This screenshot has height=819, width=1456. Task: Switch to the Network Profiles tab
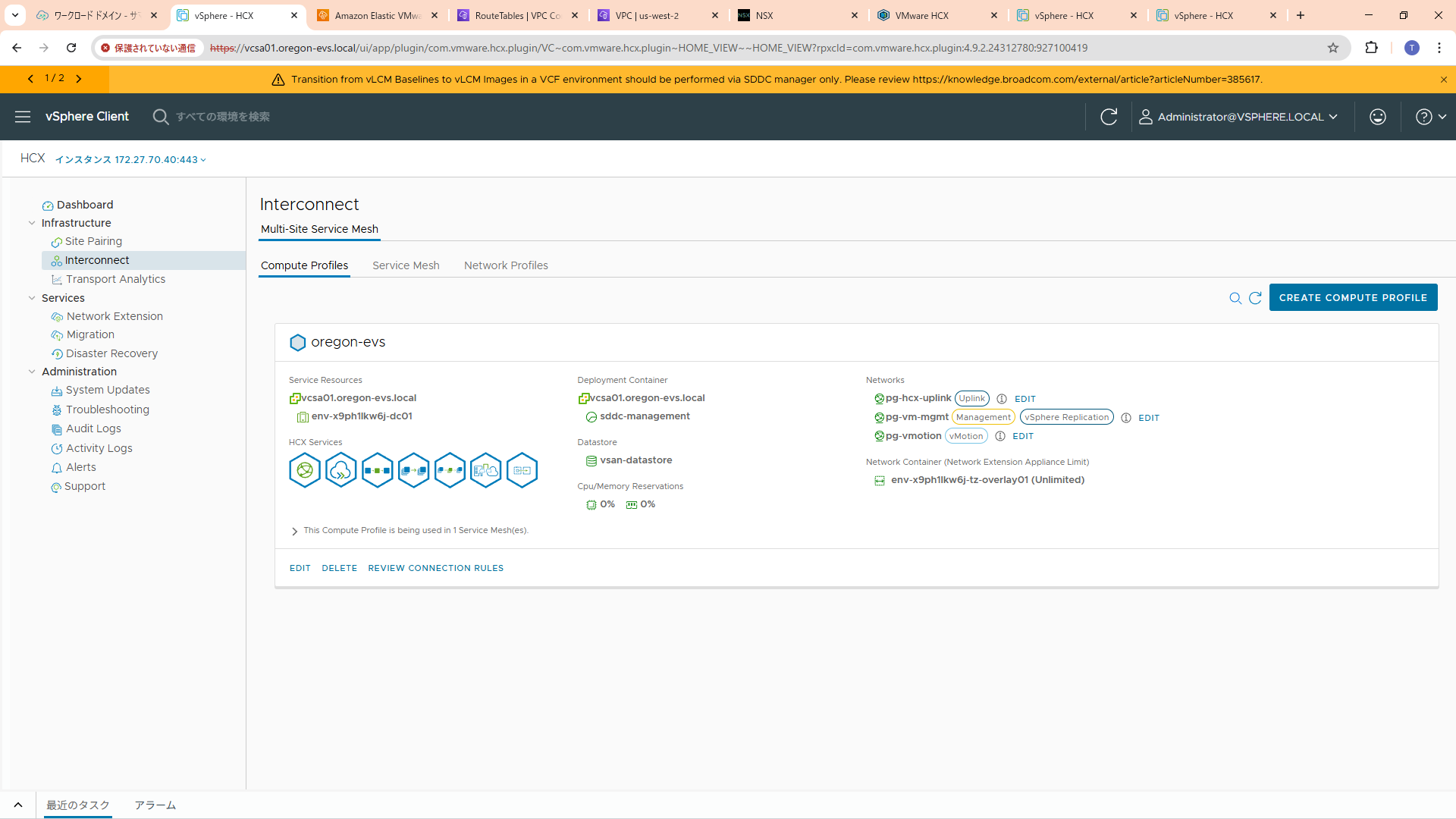(506, 265)
